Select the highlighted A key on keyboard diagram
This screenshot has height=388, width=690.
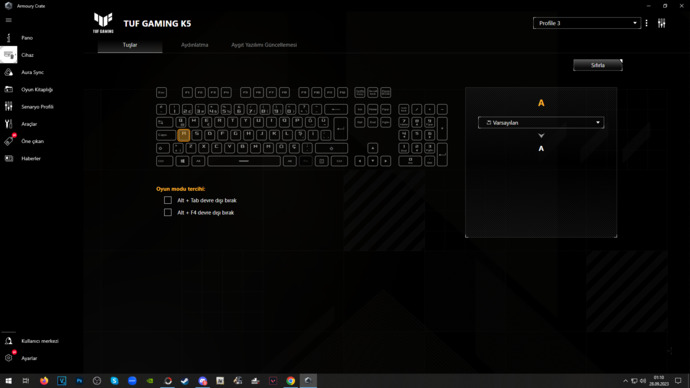(184, 135)
